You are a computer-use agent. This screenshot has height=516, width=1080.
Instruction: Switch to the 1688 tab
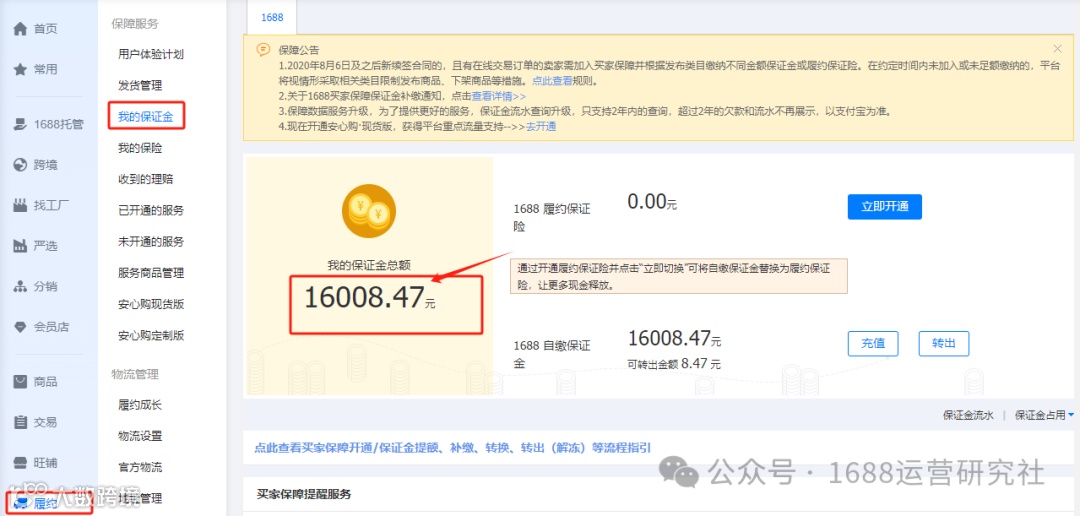[272, 17]
